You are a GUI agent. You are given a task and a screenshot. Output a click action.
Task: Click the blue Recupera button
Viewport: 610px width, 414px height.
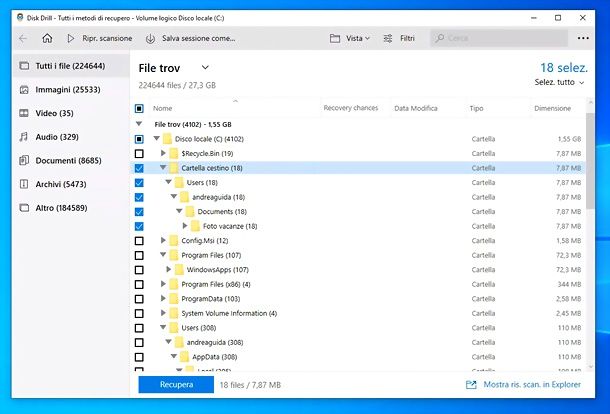[175, 384]
